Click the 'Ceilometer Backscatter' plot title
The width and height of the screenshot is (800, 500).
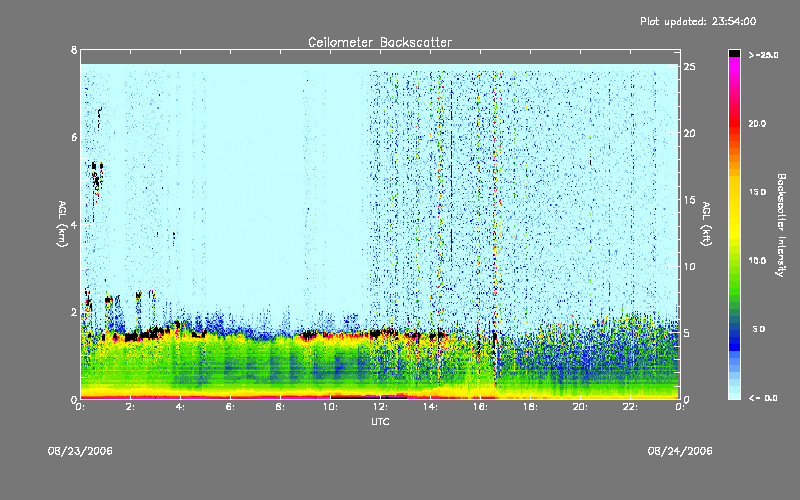click(x=380, y=42)
